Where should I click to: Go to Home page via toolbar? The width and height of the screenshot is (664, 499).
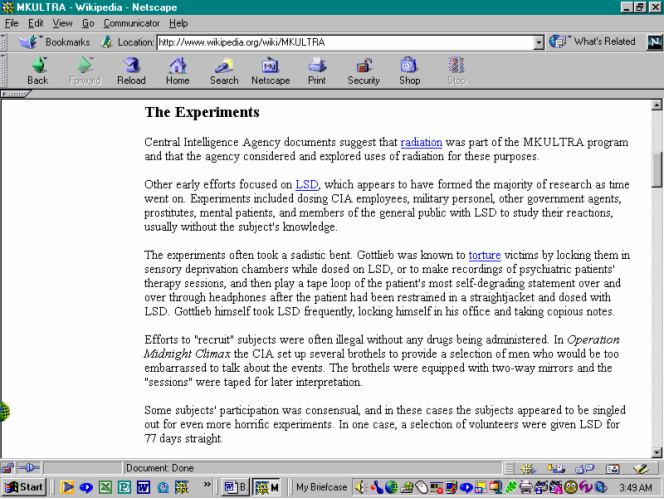tap(177, 70)
